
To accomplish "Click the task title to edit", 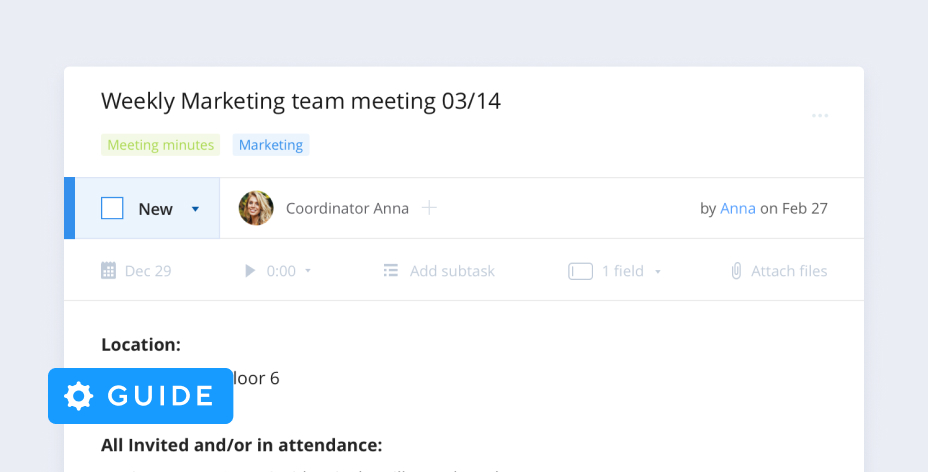I will (301, 101).
